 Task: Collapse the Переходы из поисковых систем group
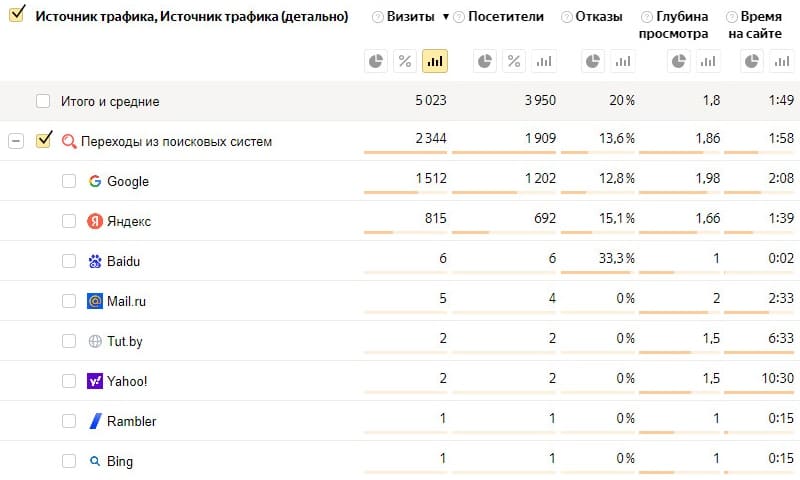[x=16, y=141]
